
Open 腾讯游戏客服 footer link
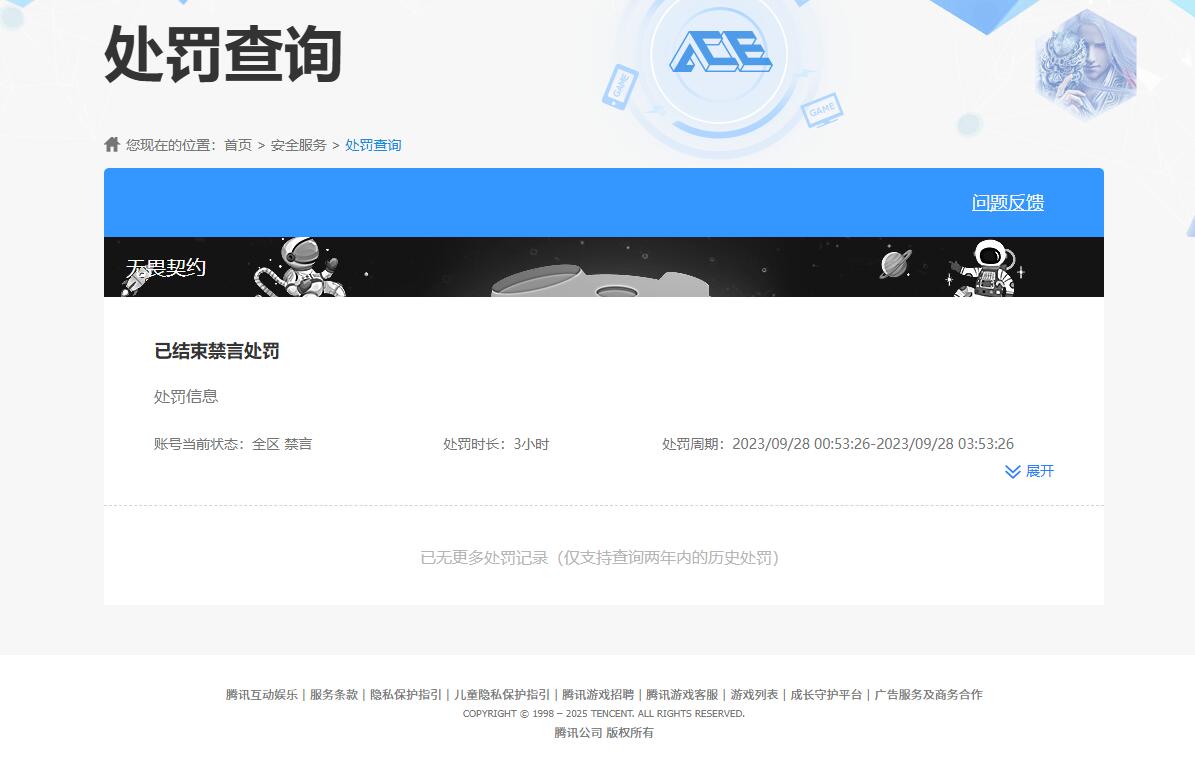(682, 694)
